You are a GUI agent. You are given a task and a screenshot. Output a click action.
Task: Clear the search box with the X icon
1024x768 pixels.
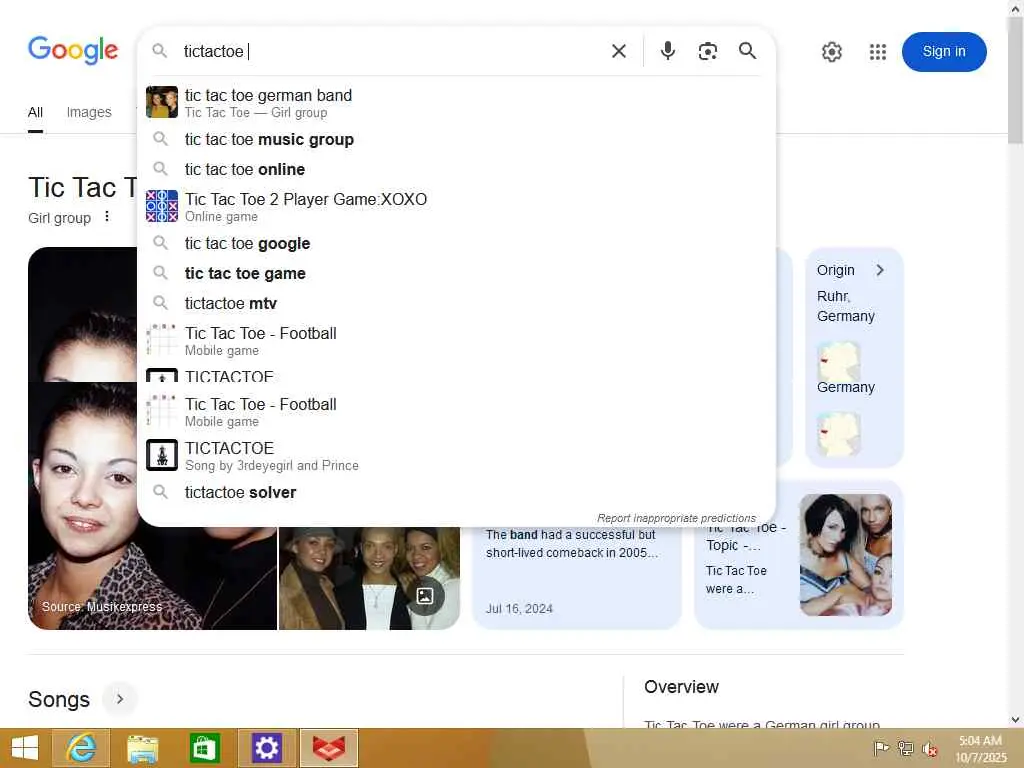pyautogui.click(x=618, y=51)
